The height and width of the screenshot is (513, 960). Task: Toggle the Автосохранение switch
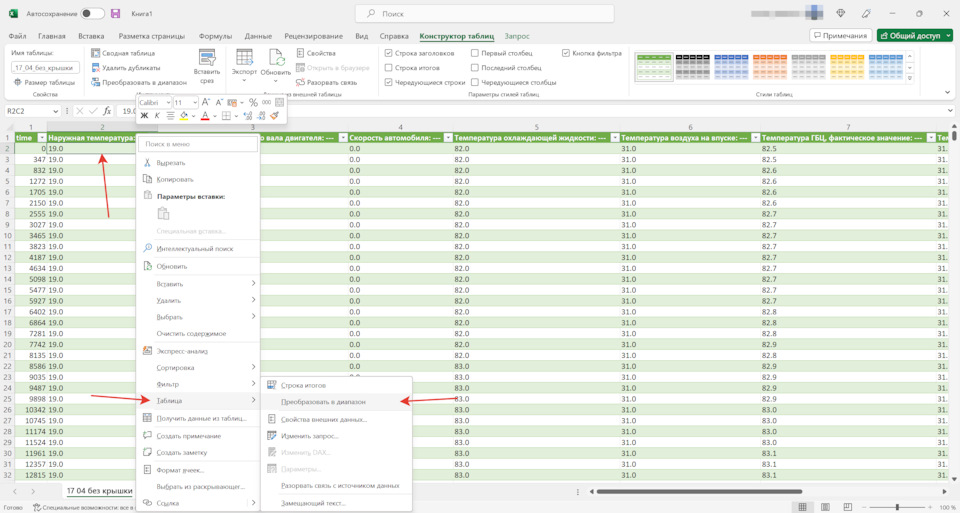point(92,14)
